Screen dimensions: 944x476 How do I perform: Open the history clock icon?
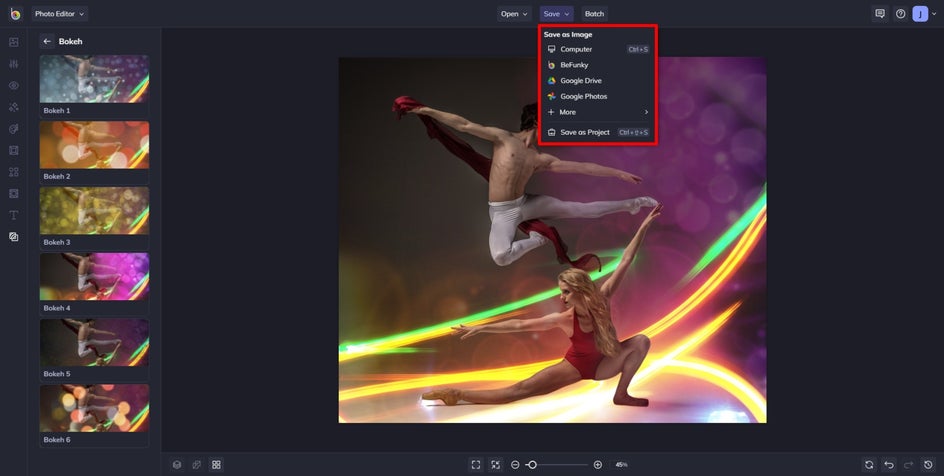click(928, 465)
